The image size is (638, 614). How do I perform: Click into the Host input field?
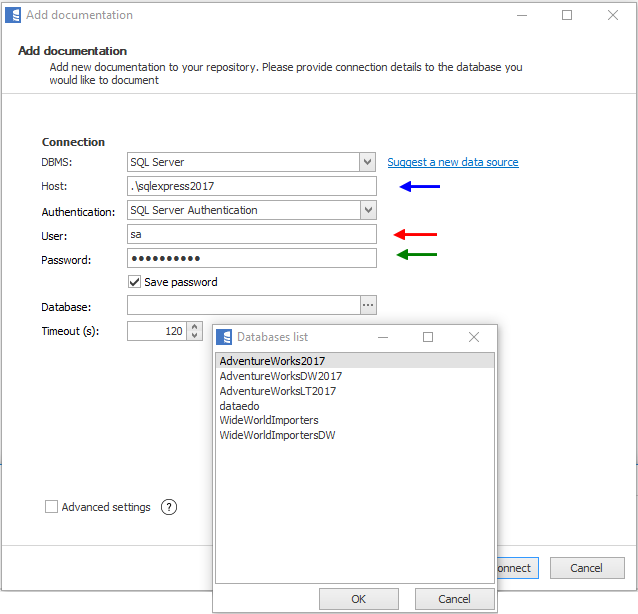coord(252,186)
